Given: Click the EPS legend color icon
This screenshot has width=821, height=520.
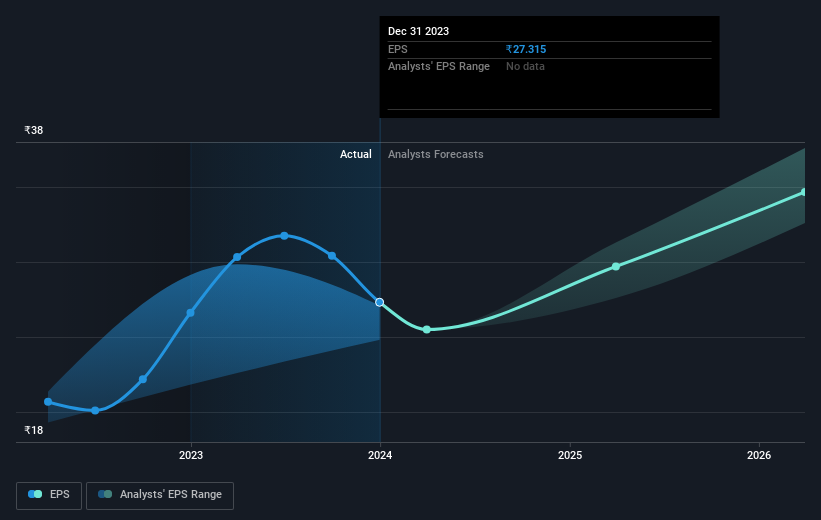Looking at the screenshot, I should [35, 494].
